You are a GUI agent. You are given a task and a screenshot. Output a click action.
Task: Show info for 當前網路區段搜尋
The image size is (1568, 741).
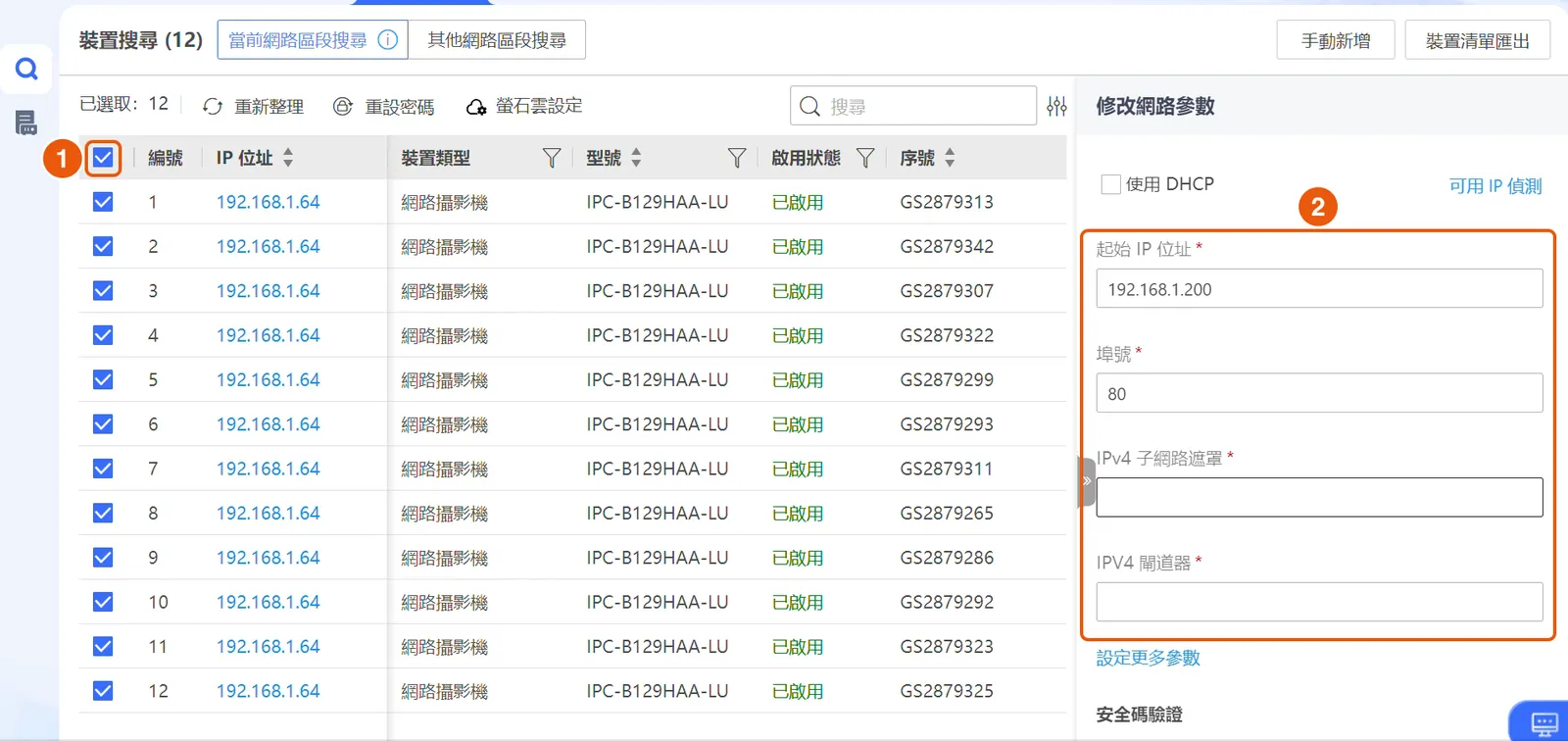[x=388, y=40]
